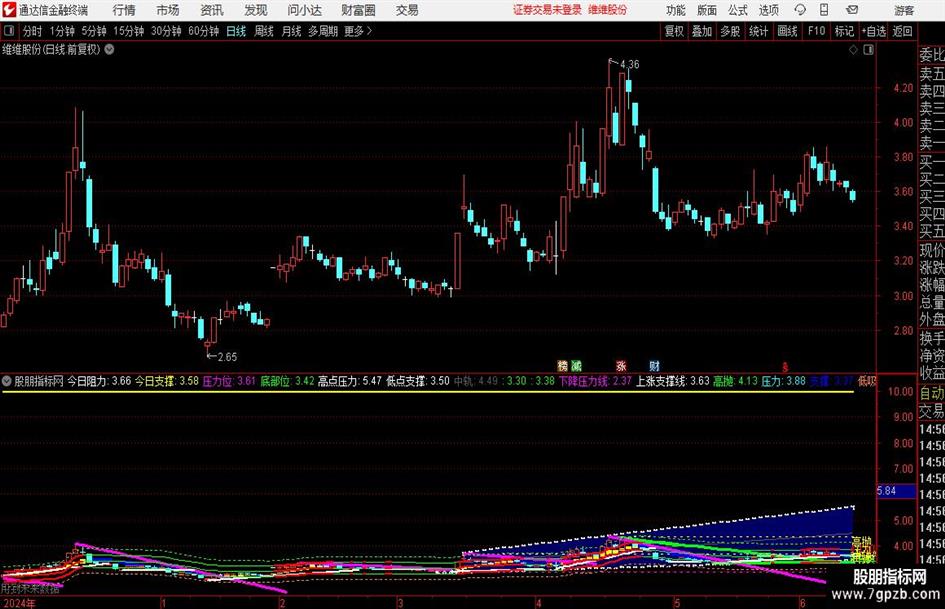945x609 pixels.
Task: Click the 多股 multi-stock button
Action: click(730, 31)
